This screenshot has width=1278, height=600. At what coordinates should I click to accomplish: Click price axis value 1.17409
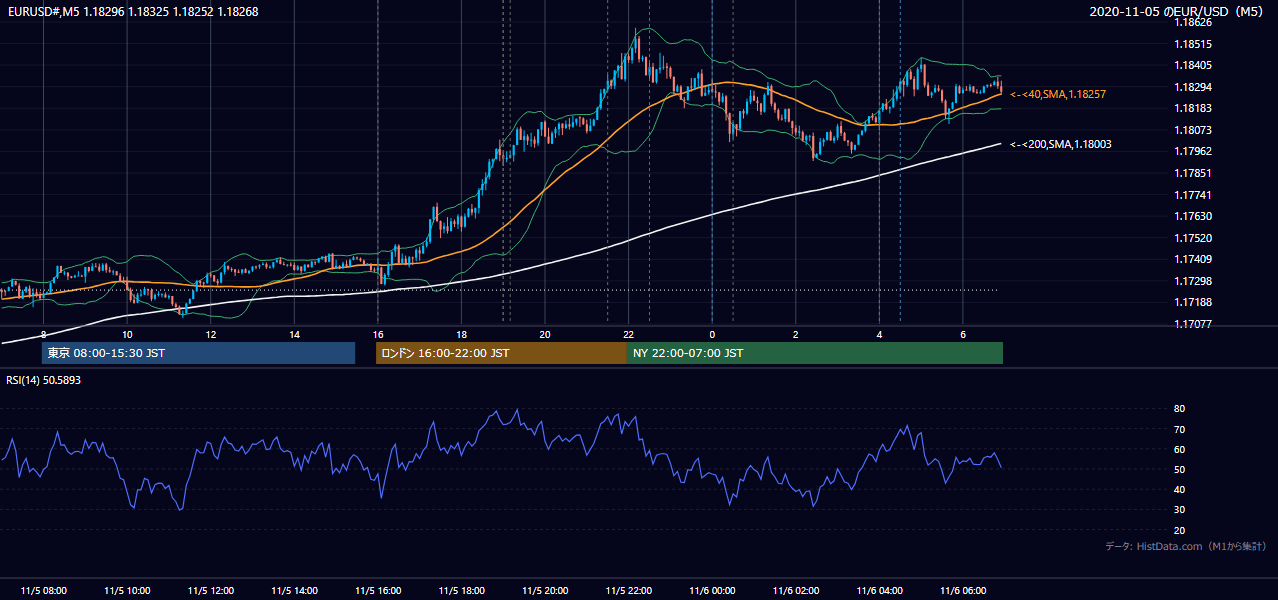point(1193,259)
